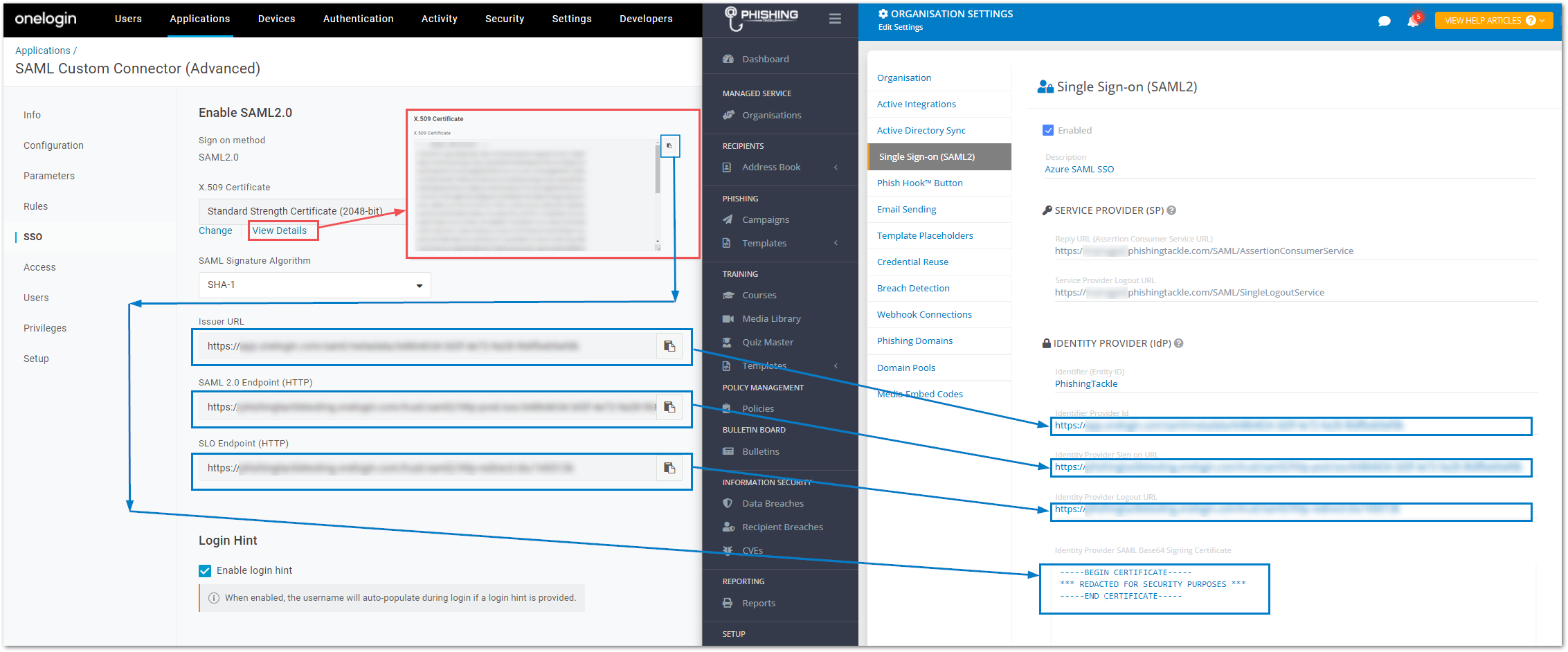
Task: Toggle the SSO Enabled checkbox
Action: 1048,130
